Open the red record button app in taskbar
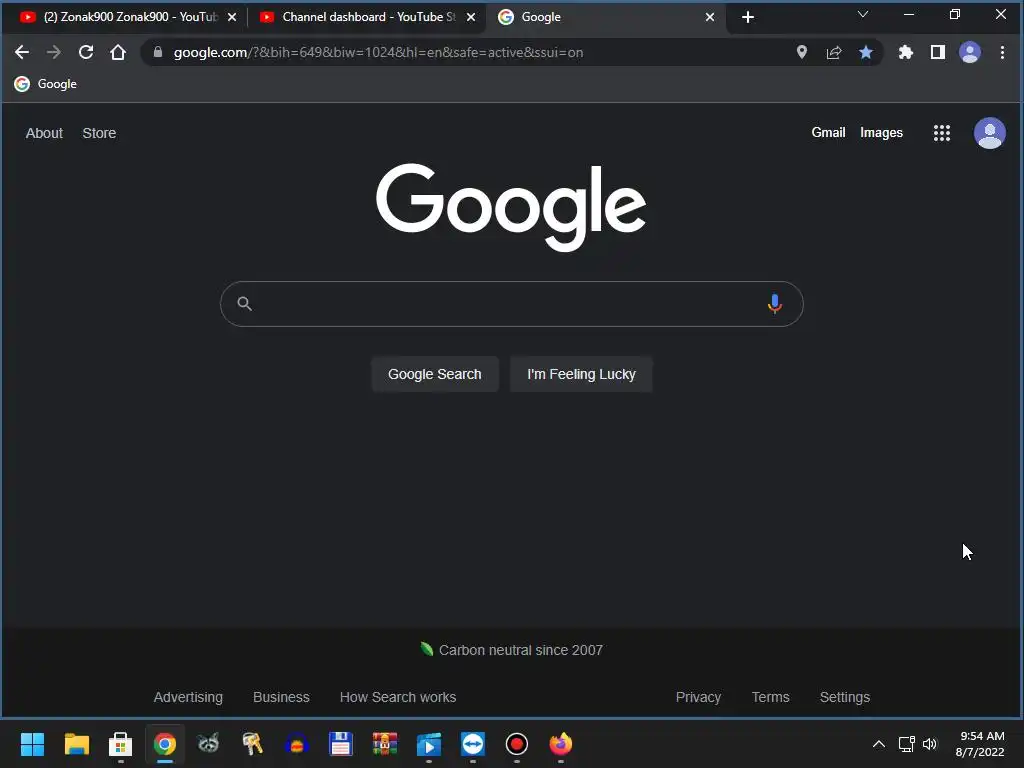 [x=517, y=744]
